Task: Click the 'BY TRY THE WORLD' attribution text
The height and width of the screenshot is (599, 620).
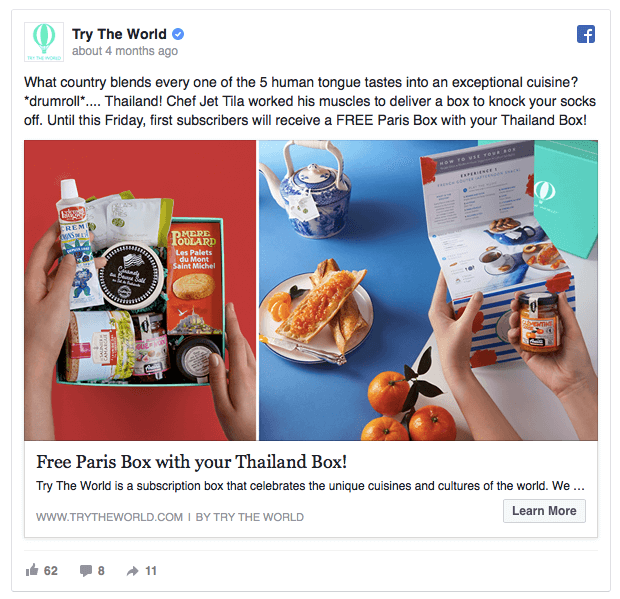Action: coord(250,517)
